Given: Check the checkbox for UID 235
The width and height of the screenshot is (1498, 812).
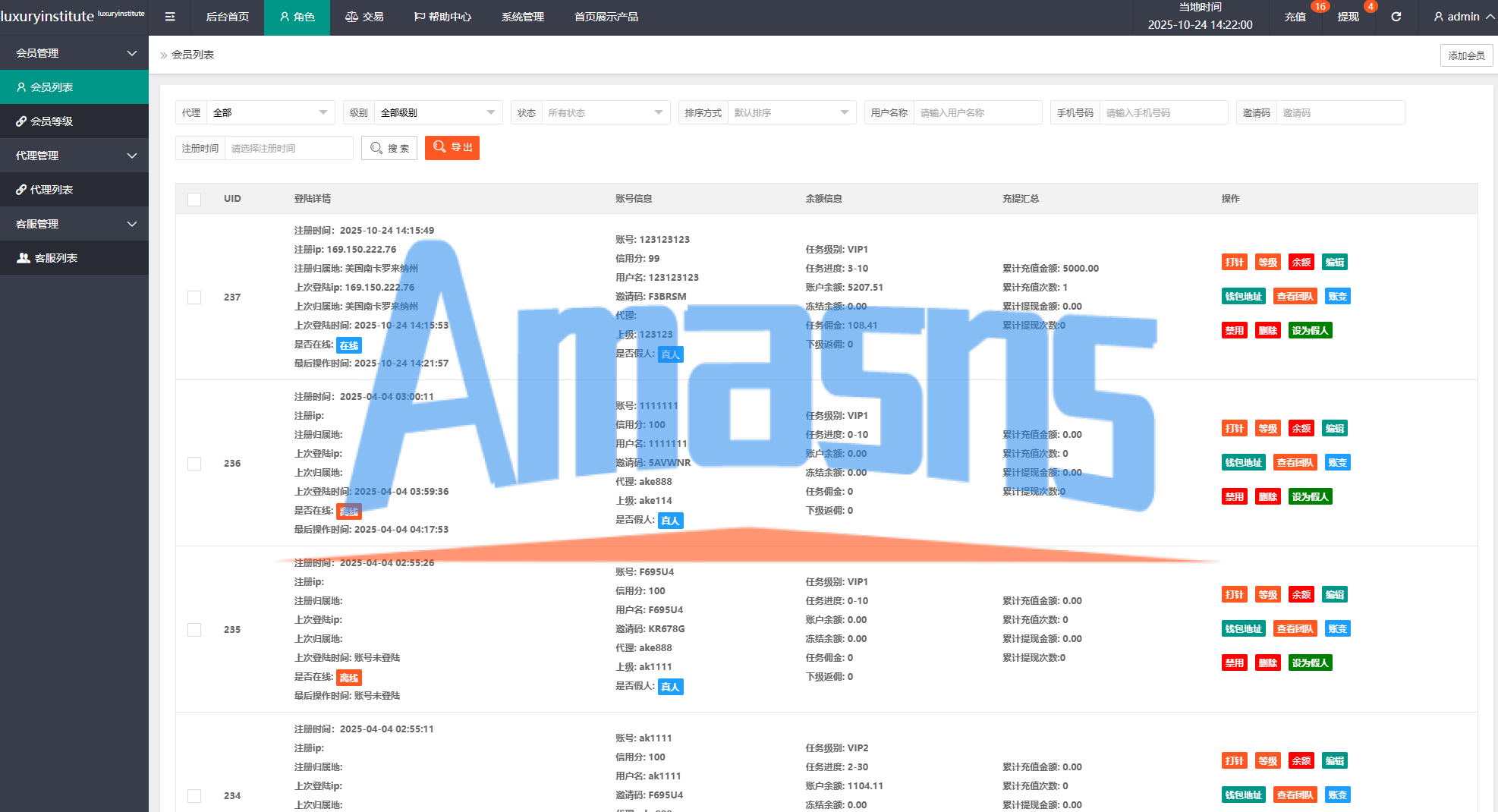Looking at the screenshot, I should tap(194, 630).
